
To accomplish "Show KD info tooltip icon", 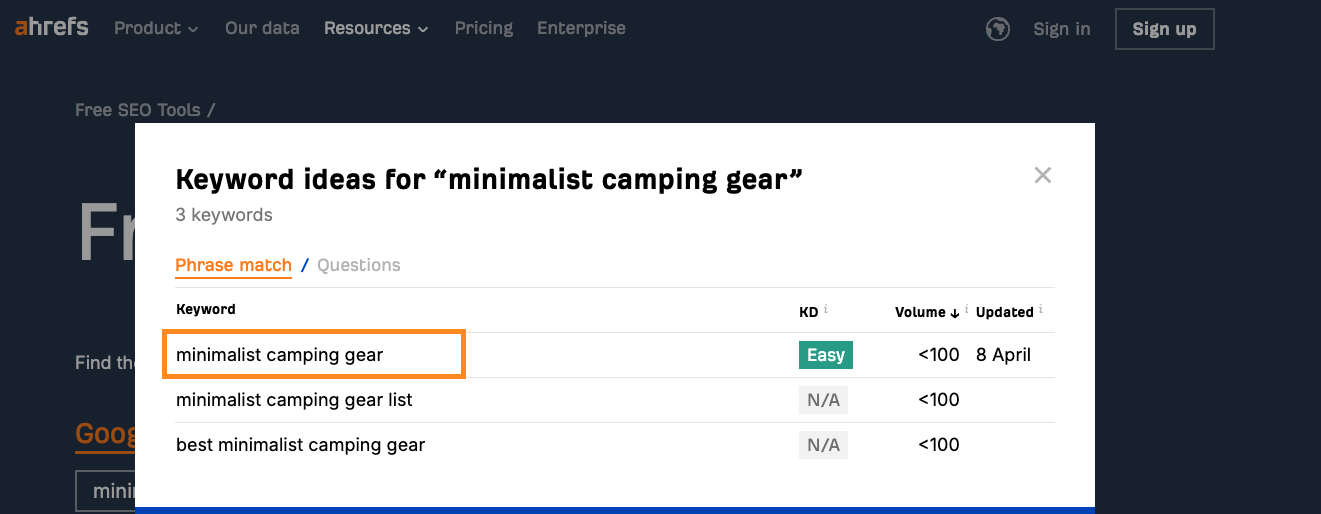I will point(825,310).
